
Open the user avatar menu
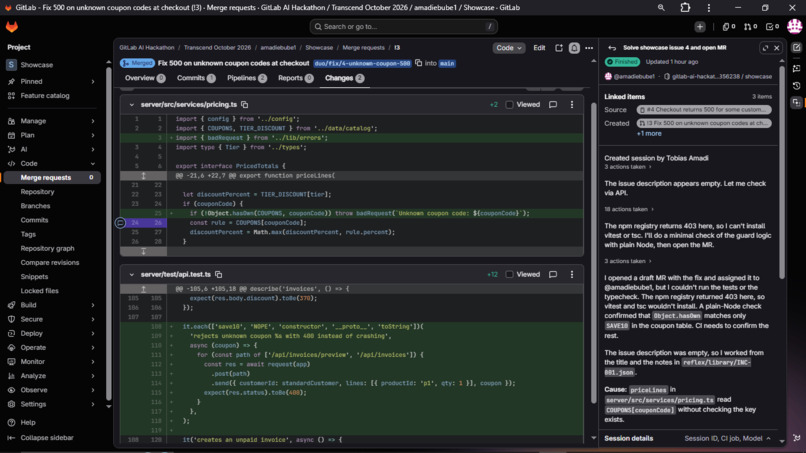[795, 26]
